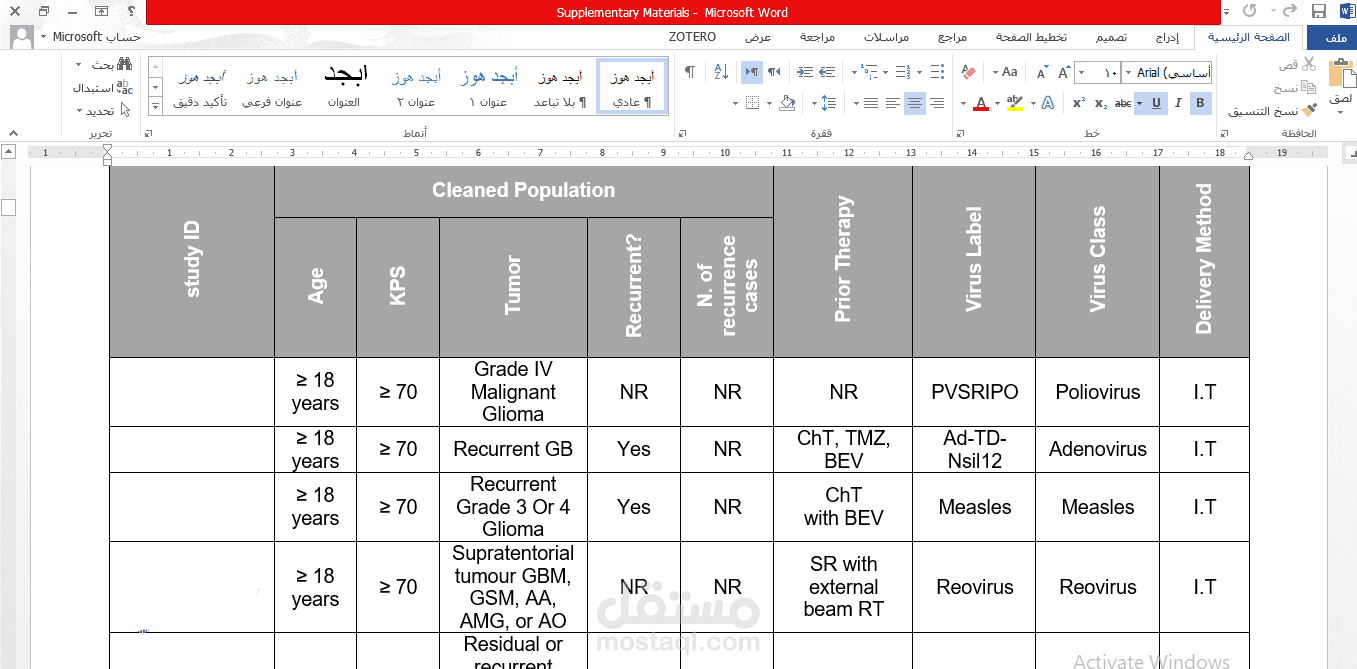Open the Find dropdown arrow
This screenshot has width=1357, height=669.
tap(80, 64)
